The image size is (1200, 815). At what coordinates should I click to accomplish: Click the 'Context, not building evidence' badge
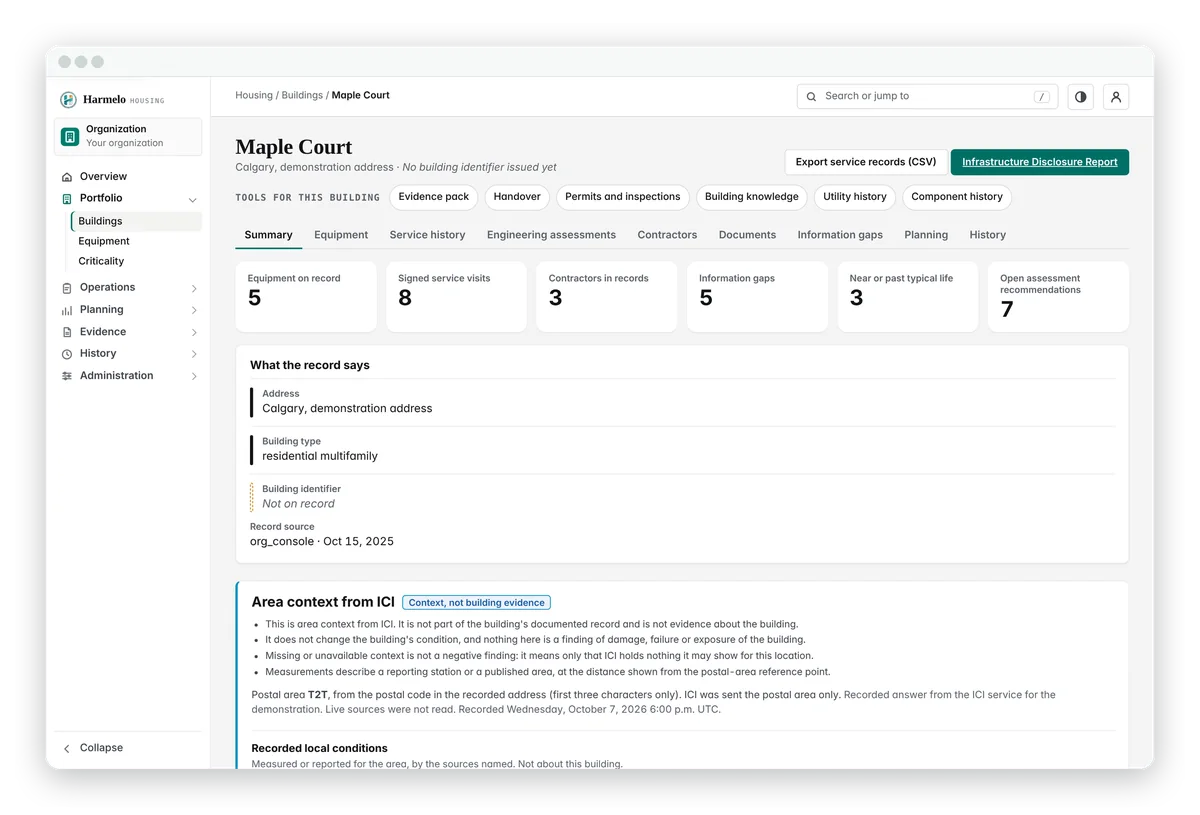pos(477,603)
